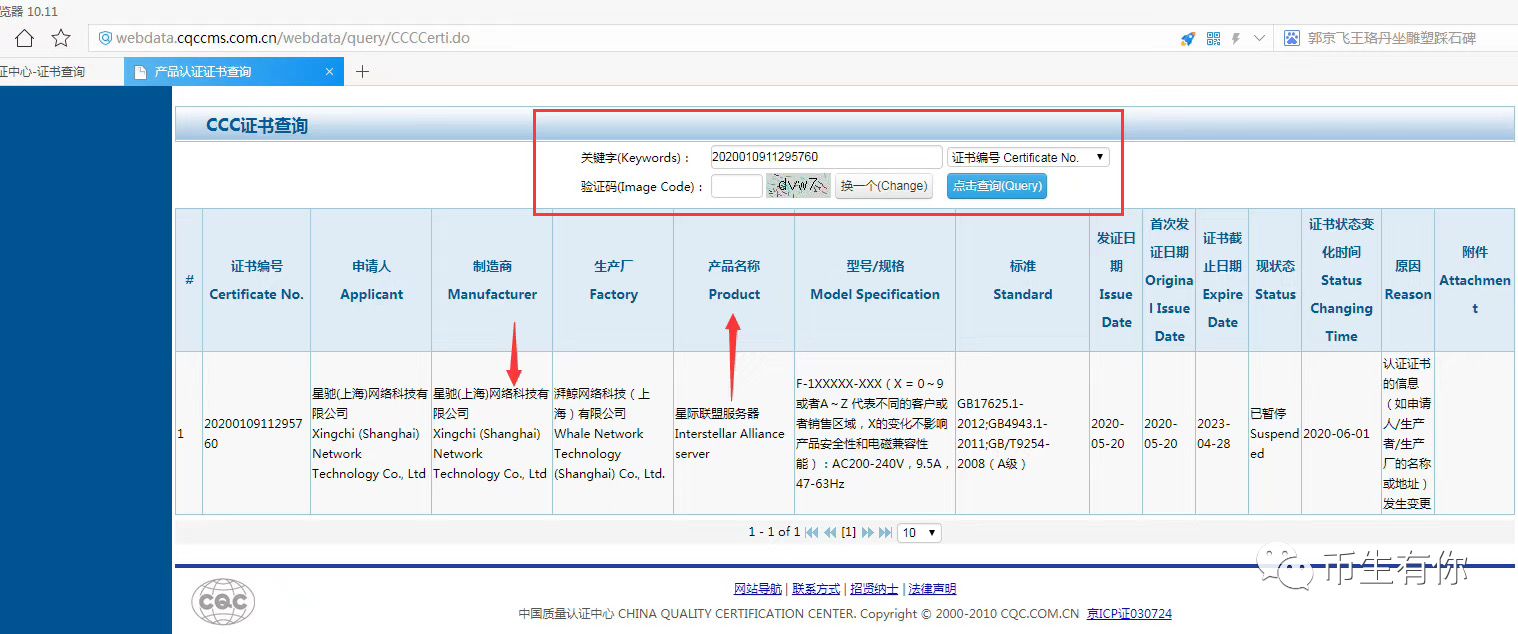This screenshot has width=1518, height=634.
Task: Select the rocket speed-mode icon in toolbar
Action: coord(1187,38)
